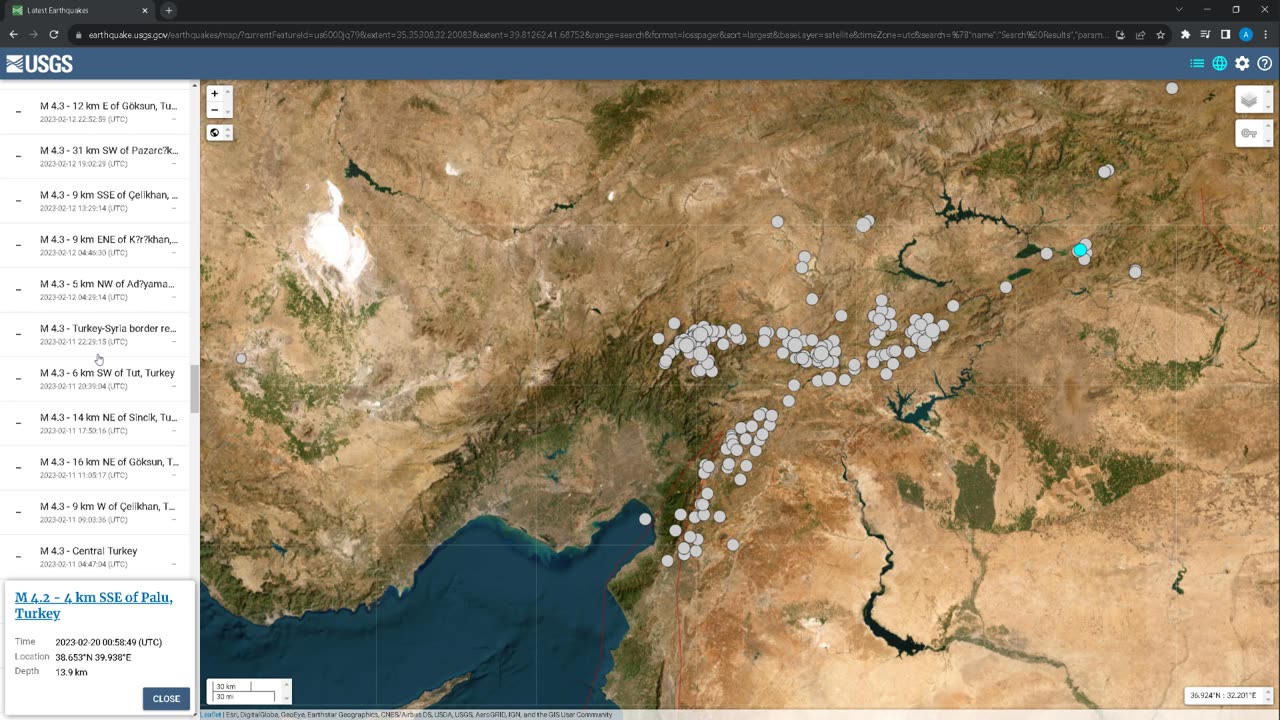Bookmark this page with the star
1280x720 pixels.
tap(1160, 34)
